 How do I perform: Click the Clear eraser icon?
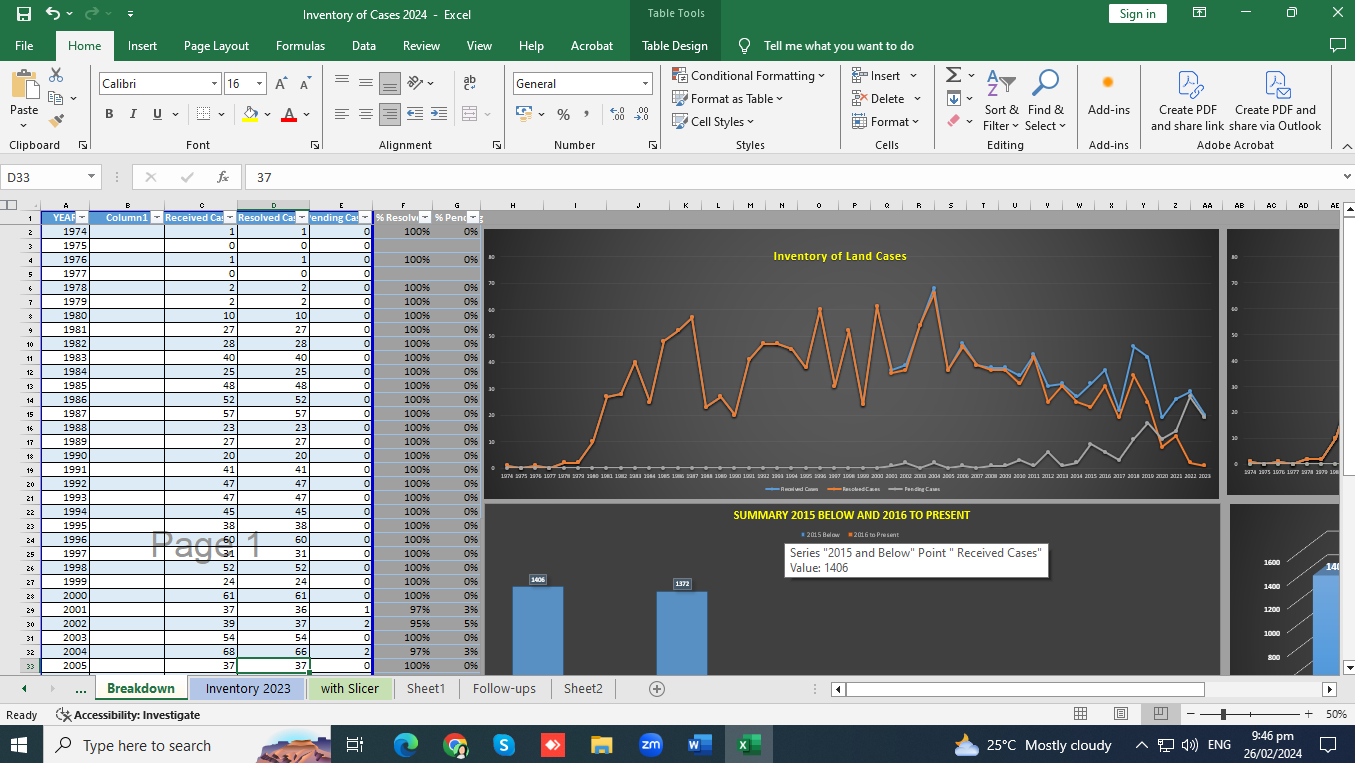pyautogui.click(x=954, y=121)
